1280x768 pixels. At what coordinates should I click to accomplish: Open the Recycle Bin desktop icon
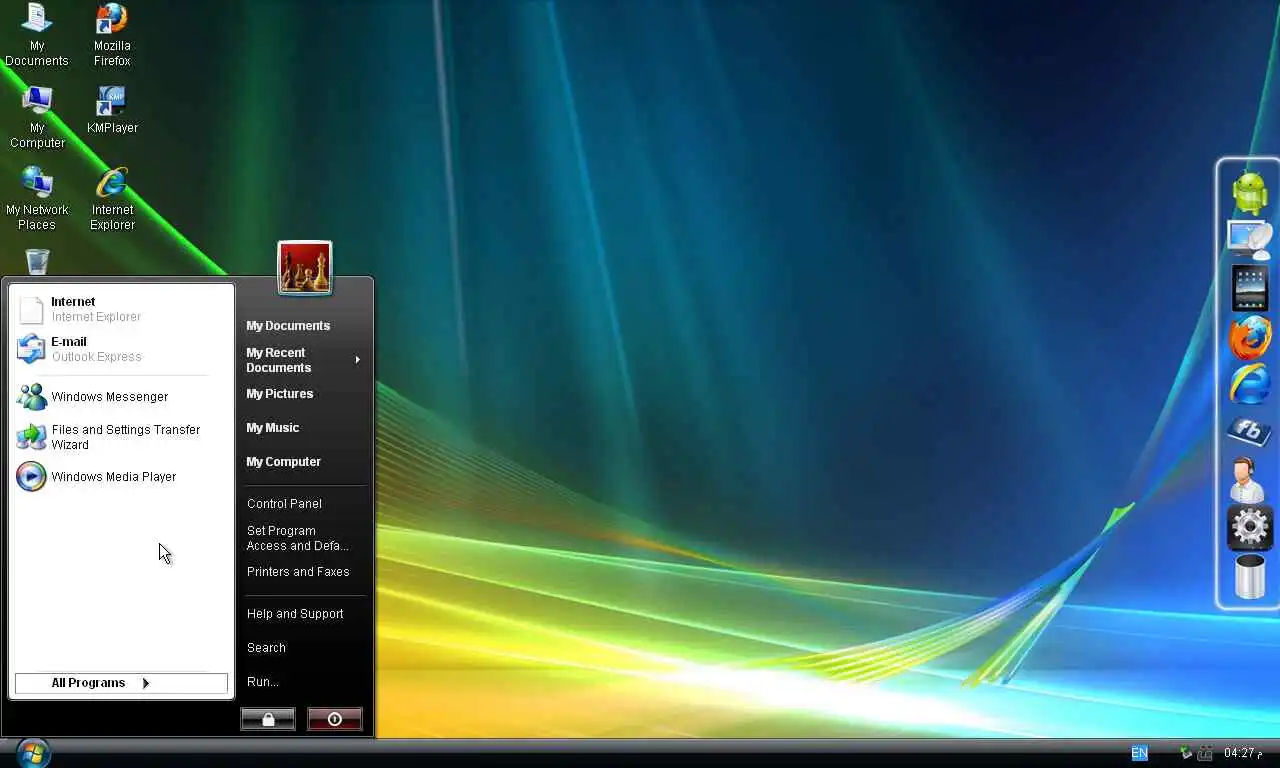[x=37, y=262]
